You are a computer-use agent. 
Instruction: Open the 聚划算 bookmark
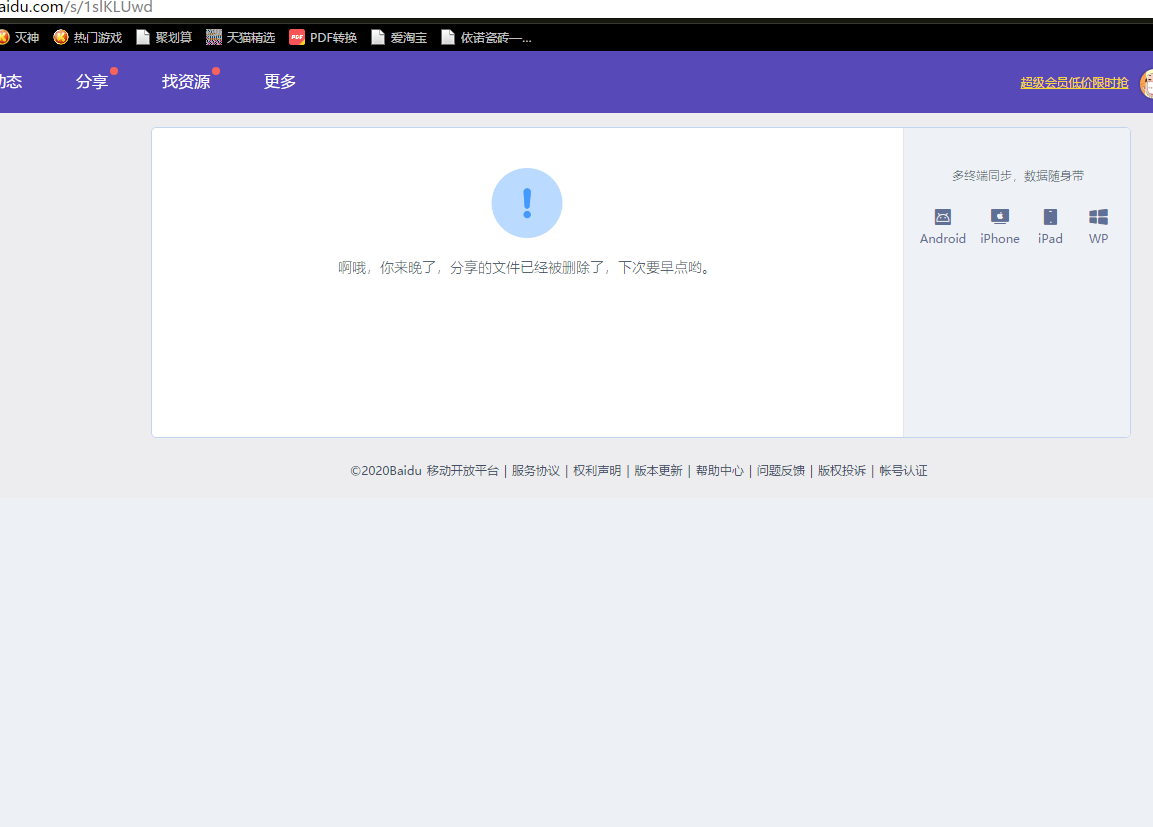pyautogui.click(x=164, y=38)
